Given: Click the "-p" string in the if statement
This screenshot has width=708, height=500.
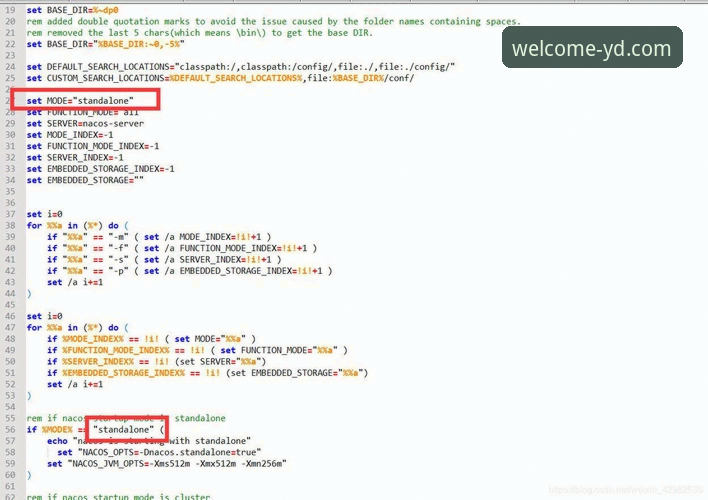Looking at the screenshot, I should coord(118,271).
